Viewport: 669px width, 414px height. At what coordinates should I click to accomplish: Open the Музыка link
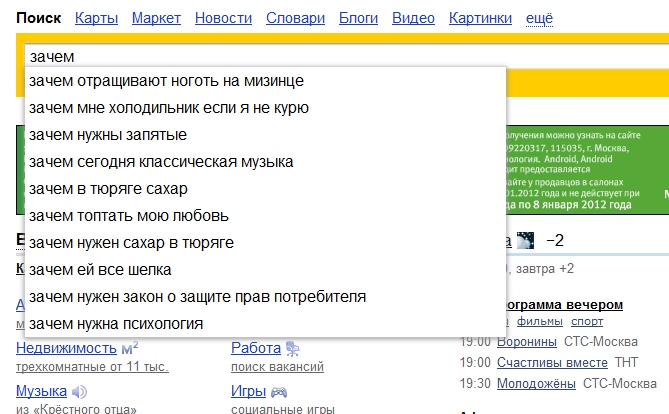[41, 391]
